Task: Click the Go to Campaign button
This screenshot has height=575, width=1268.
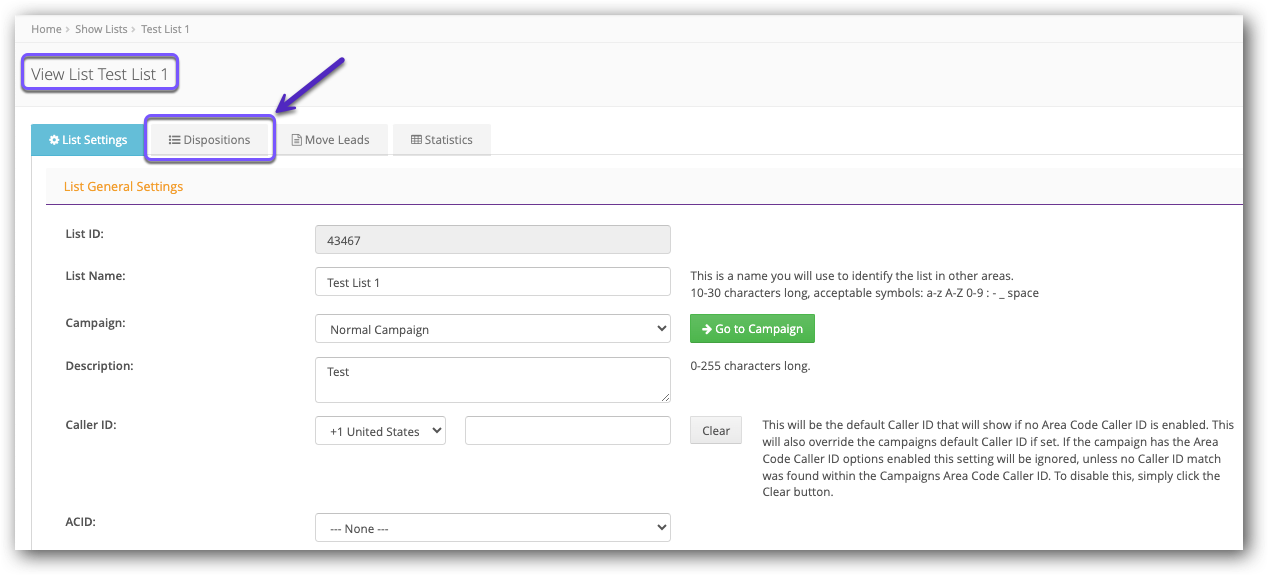Action: pyautogui.click(x=752, y=329)
